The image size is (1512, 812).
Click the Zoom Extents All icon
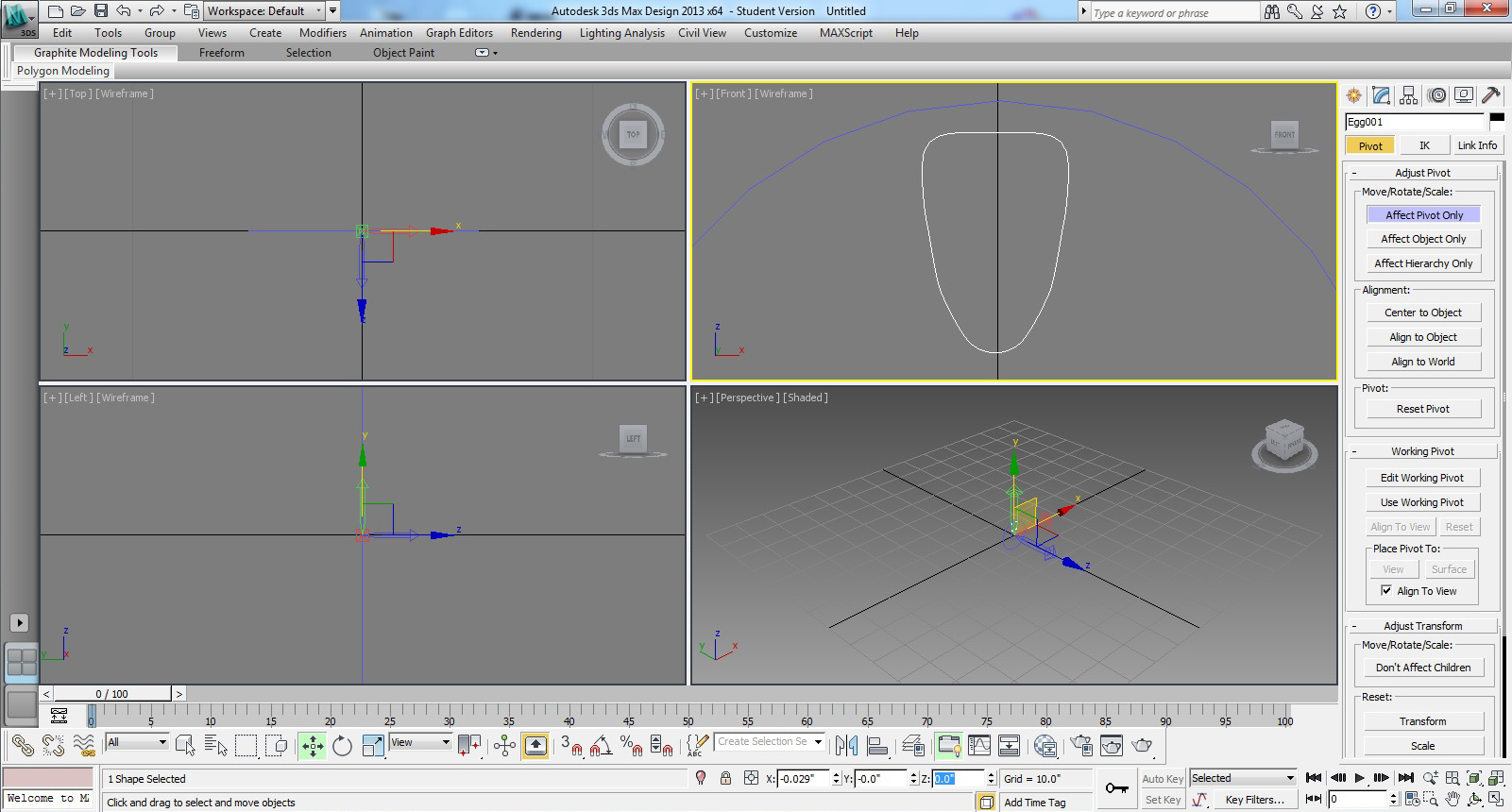click(1496, 778)
